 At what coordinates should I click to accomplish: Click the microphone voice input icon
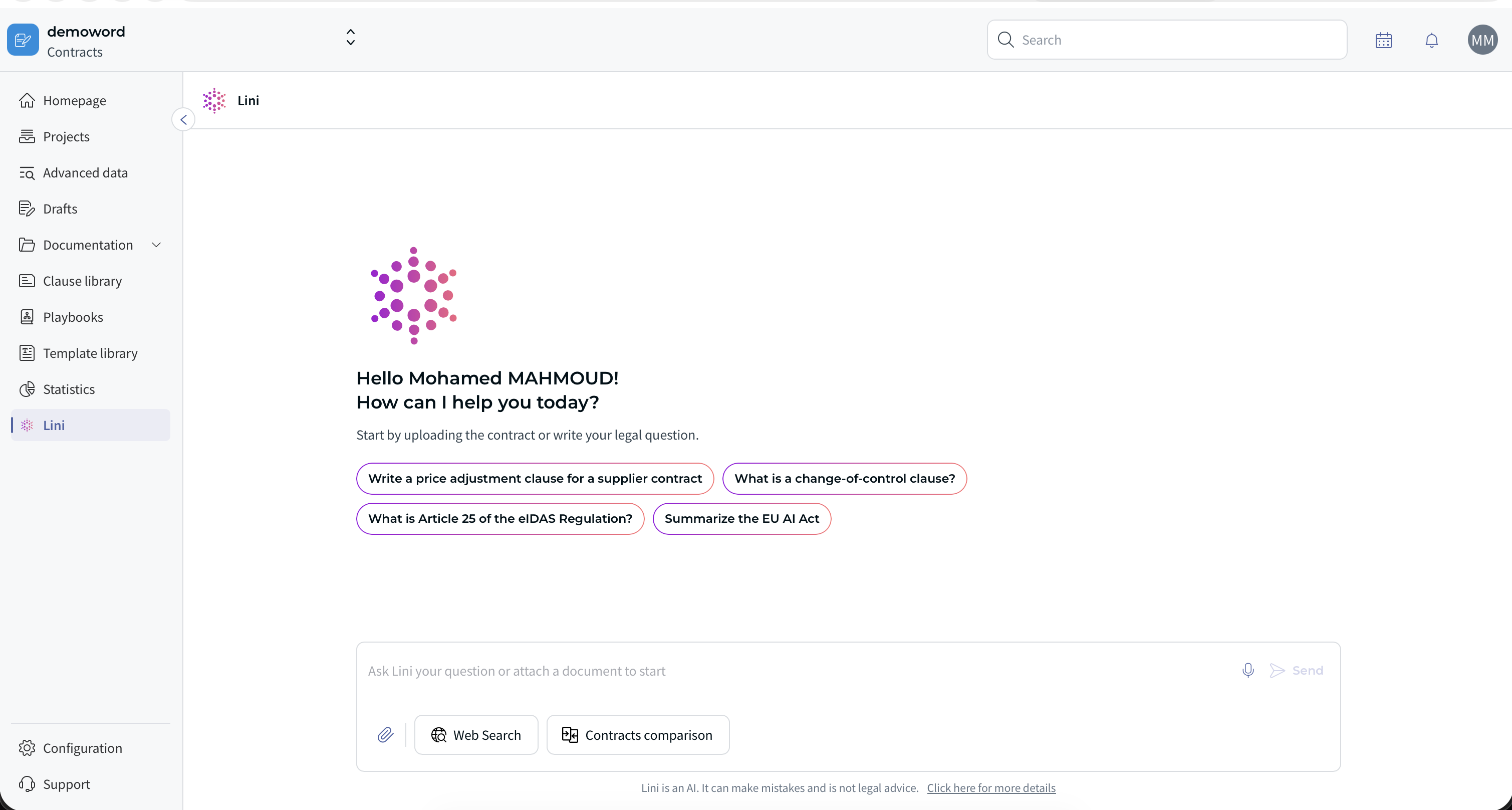[1247, 670]
